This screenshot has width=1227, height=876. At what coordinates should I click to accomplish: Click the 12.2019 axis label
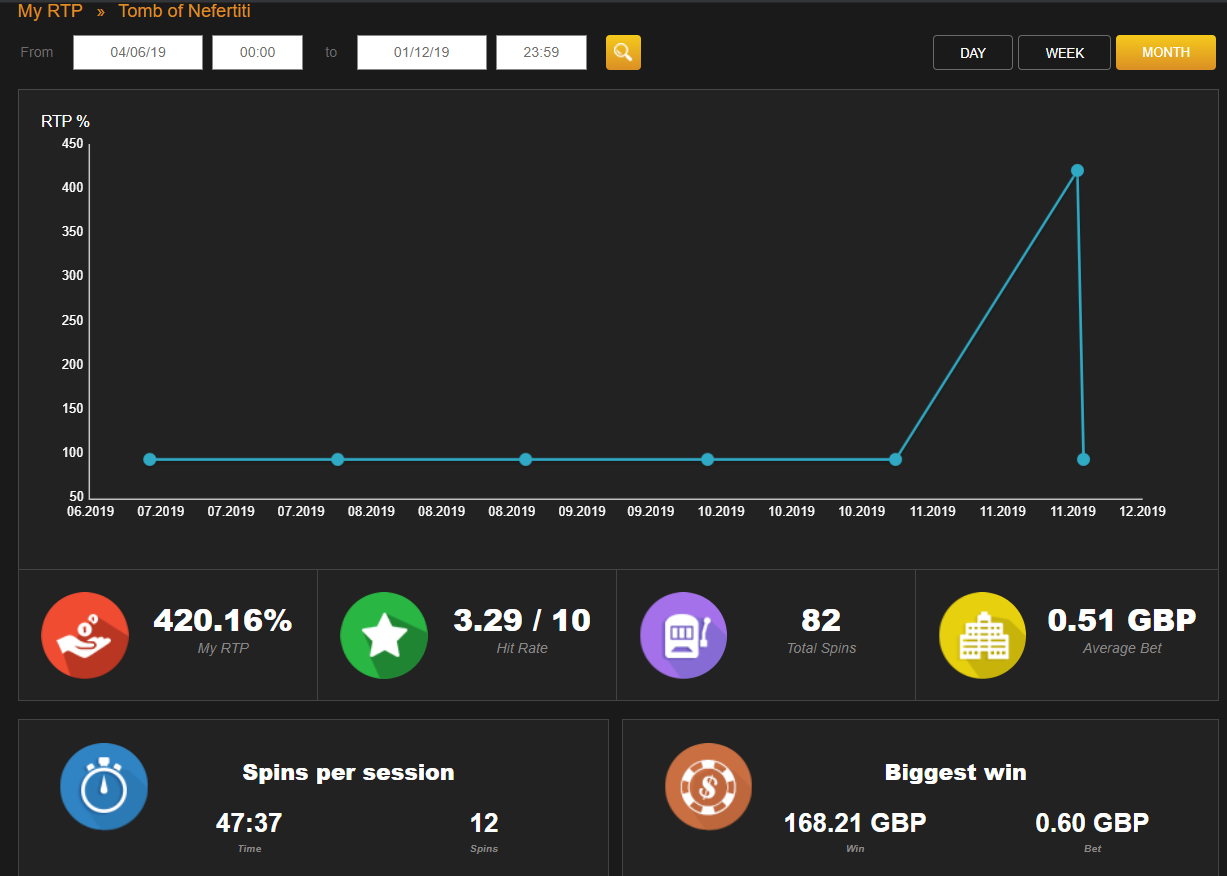(1142, 511)
